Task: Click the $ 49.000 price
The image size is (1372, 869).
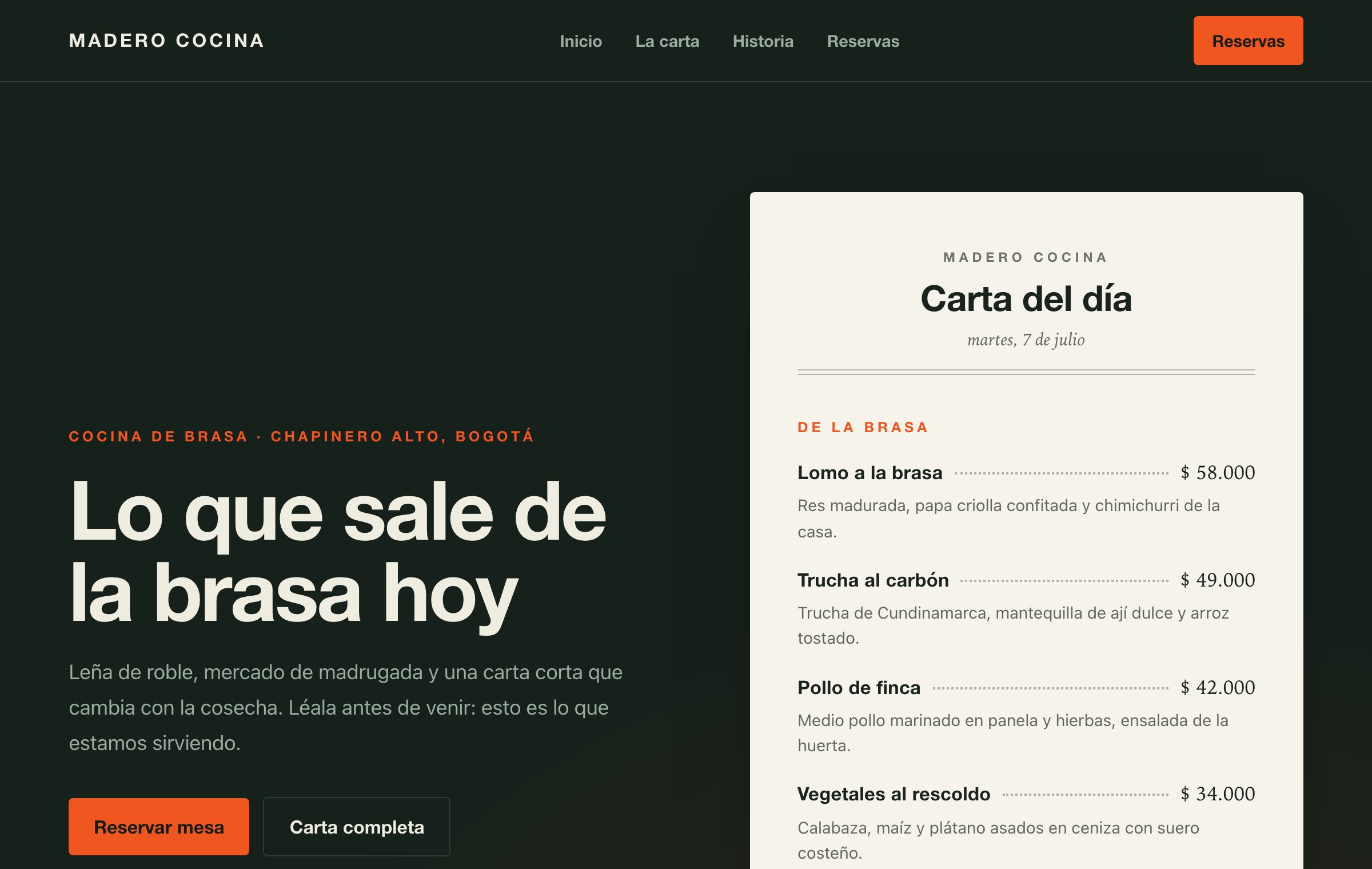Action: tap(1218, 580)
